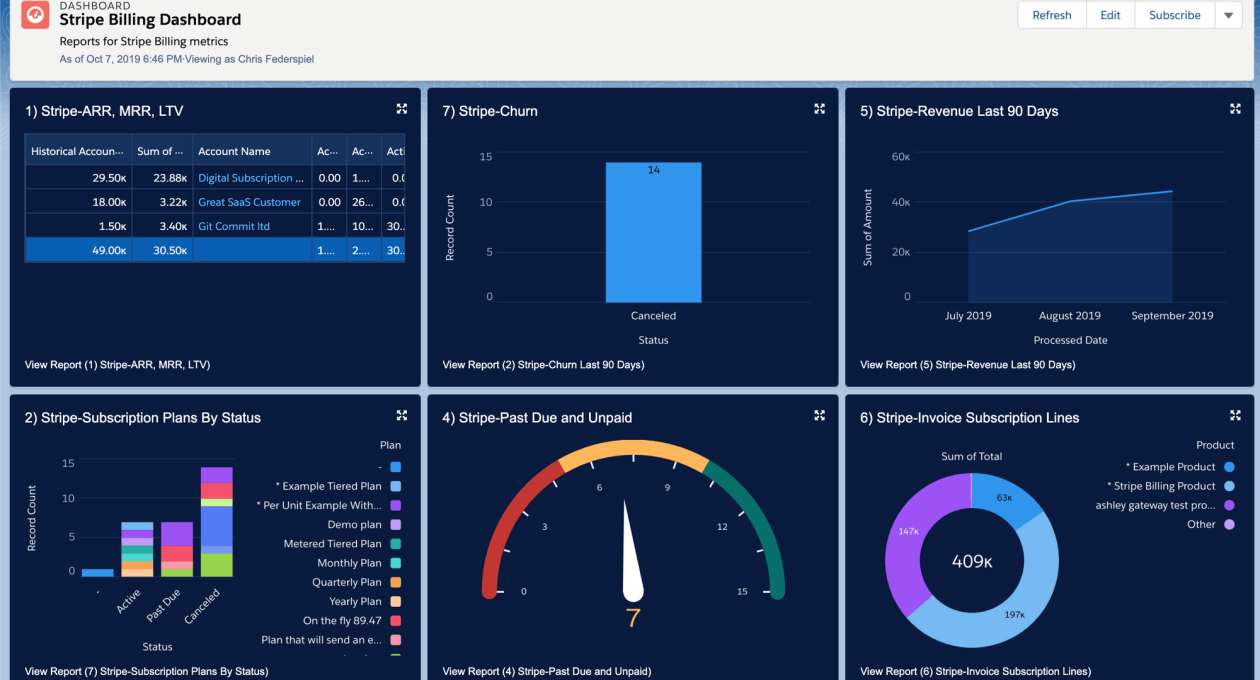The height and width of the screenshot is (680, 1260).
Task: Click the September 2019 axis label
Action: pos(1172,316)
